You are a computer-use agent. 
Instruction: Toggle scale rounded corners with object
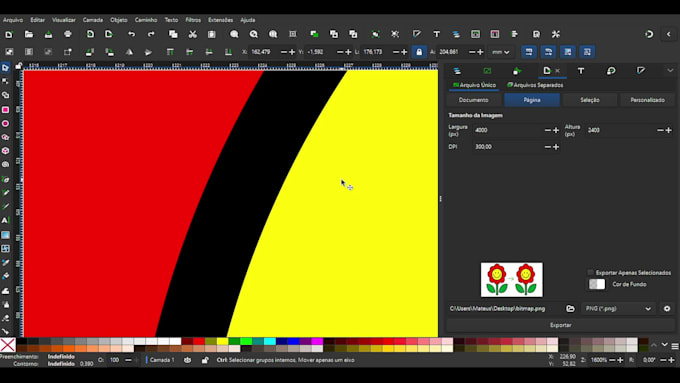click(548, 52)
